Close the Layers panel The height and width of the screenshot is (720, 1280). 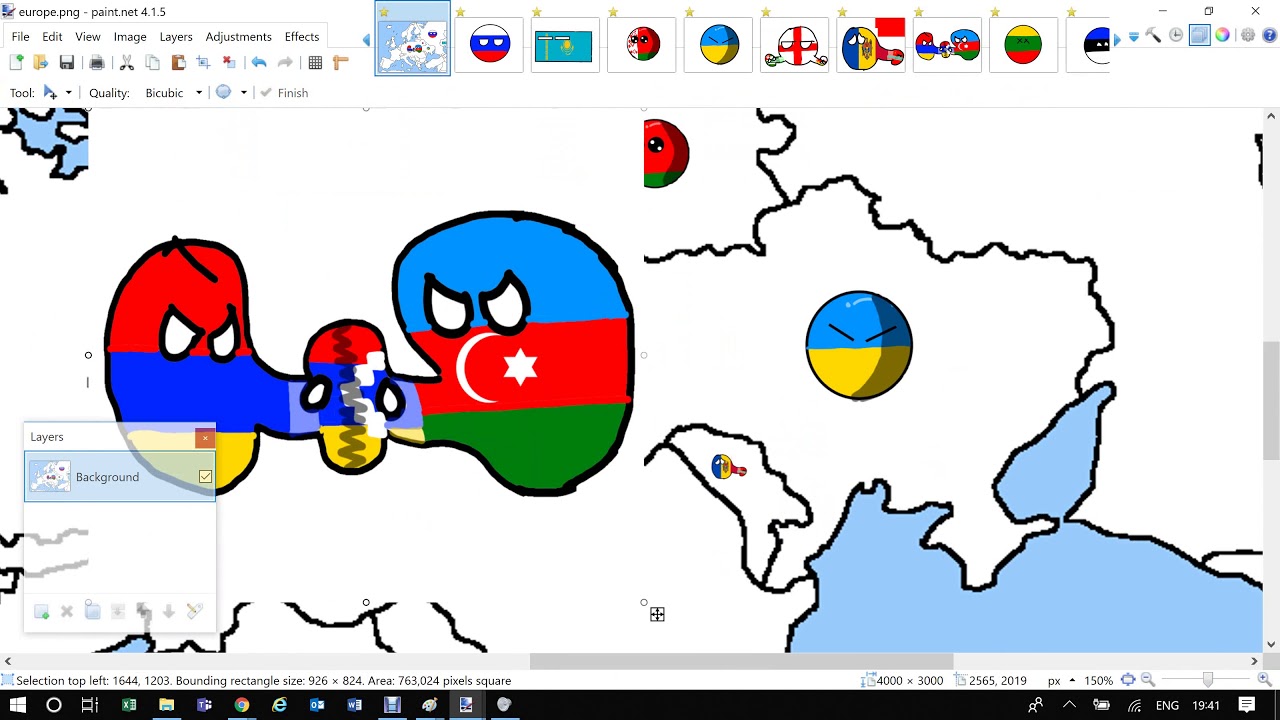[205, 437]
